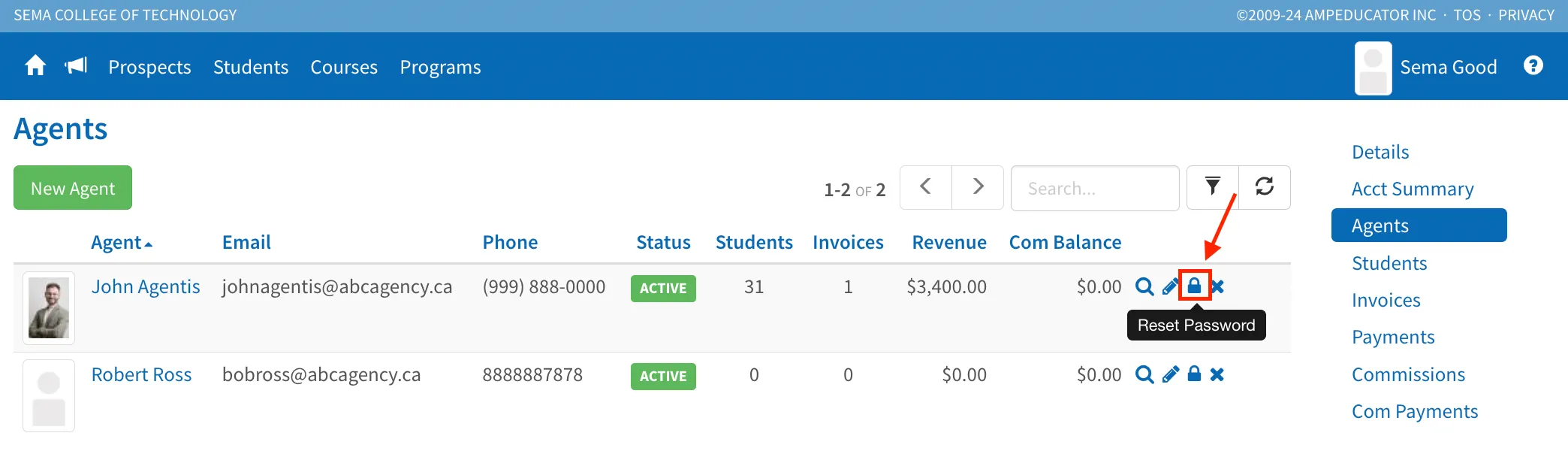Image resolution: width=1568 pixels, height=451 pixels.
Task: Select Commissions in the sidebar
Action: pyautogui.click(x=1408, y=374)
